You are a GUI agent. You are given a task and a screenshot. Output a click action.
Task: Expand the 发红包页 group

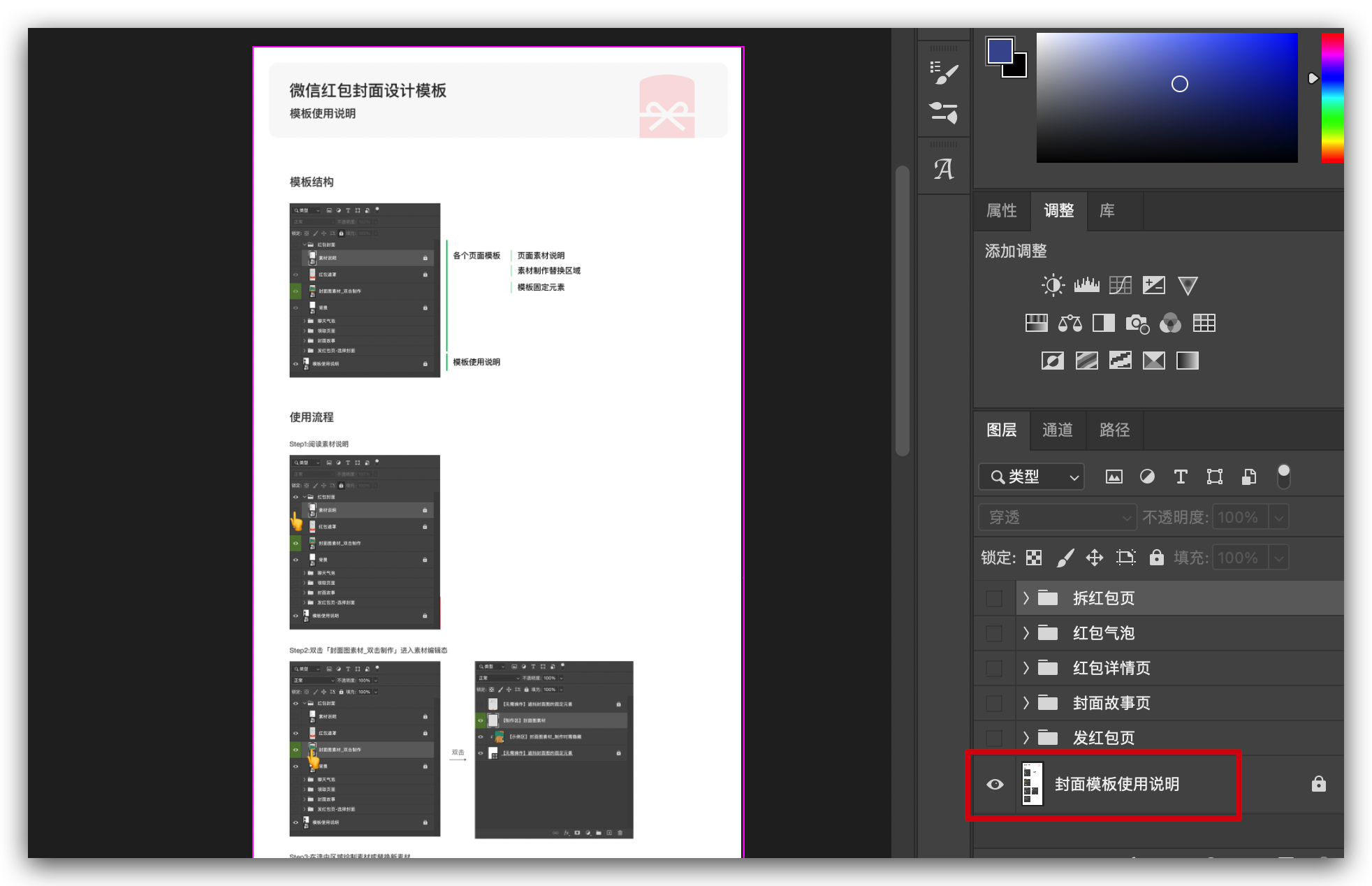pyautogui.click(x=1026, y=738)
